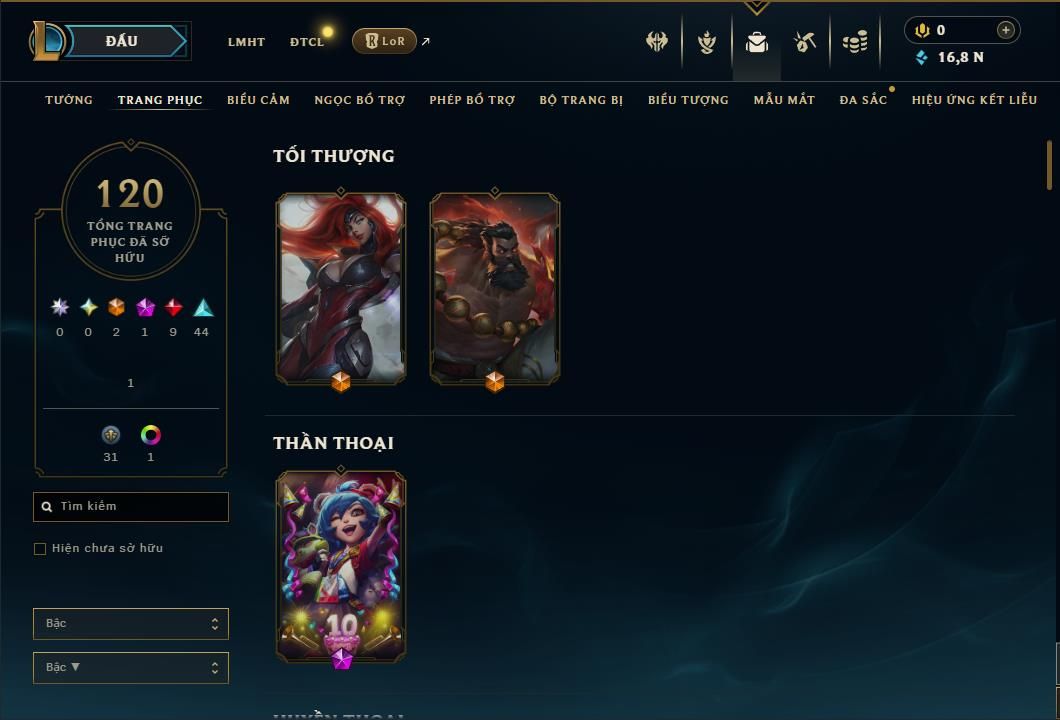This screenshot has height=720, width=1060.
Task: Click the League of Legends logo
Action: pyautogui.click(x=46, y=41)
